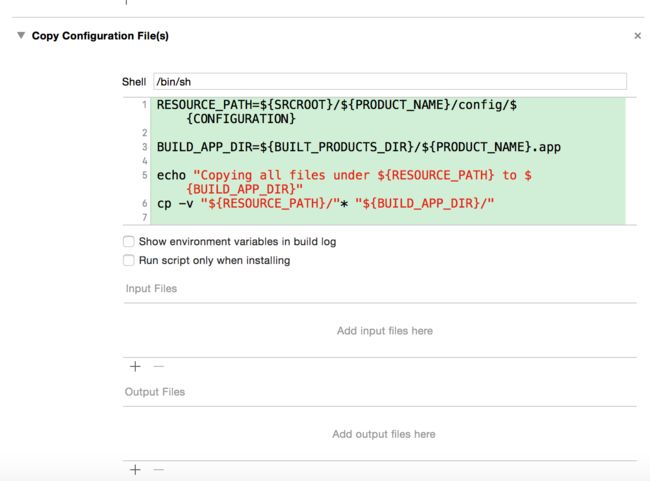Image resolution: width=650 pixels, height=481 pixels.
Task: Collapse the Copy Configuration File(s) phase
Action: pos(21,35)
